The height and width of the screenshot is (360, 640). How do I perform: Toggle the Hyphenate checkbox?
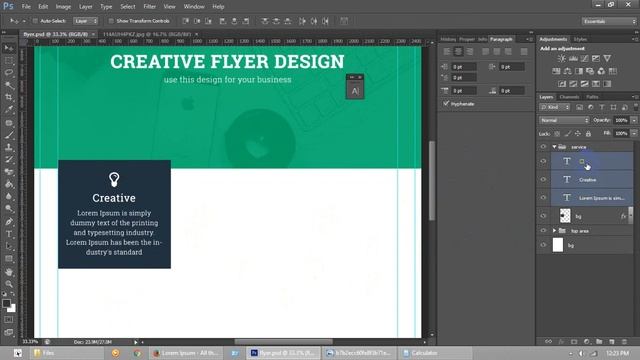pyautogui.click(x=446, y=104)
